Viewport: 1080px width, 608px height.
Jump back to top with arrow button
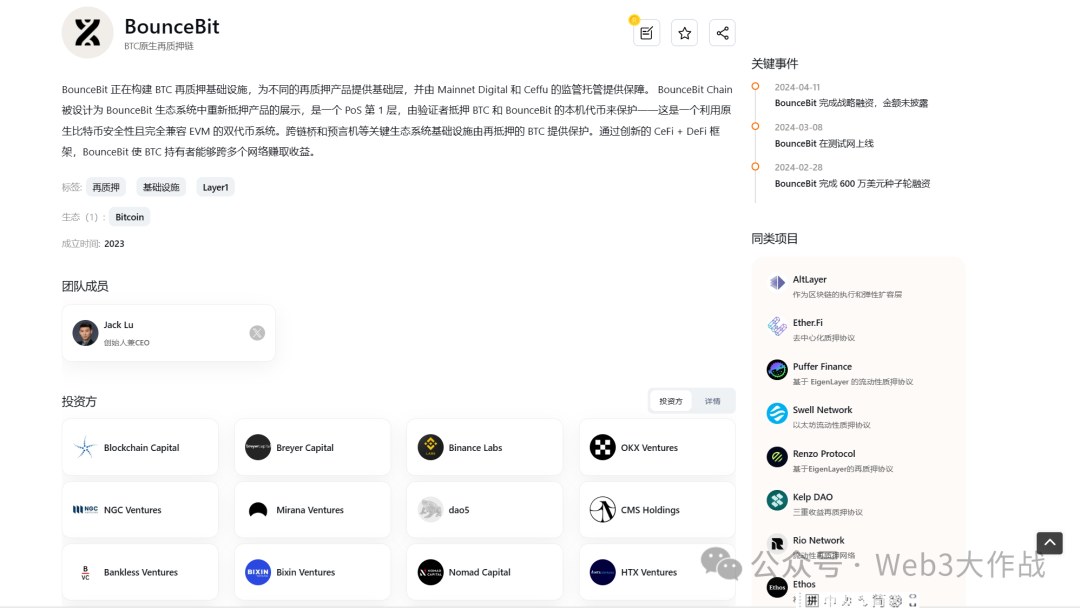tap(1050, 543)
